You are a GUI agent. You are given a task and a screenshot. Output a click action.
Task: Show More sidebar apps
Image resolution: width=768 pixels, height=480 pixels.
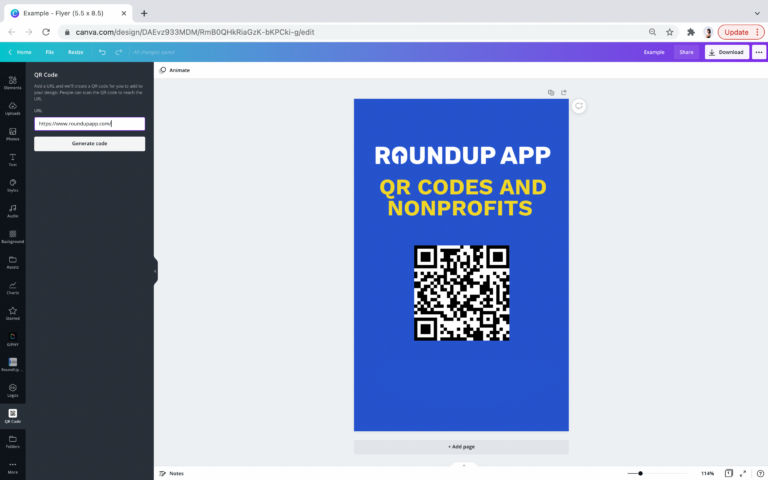13,467
